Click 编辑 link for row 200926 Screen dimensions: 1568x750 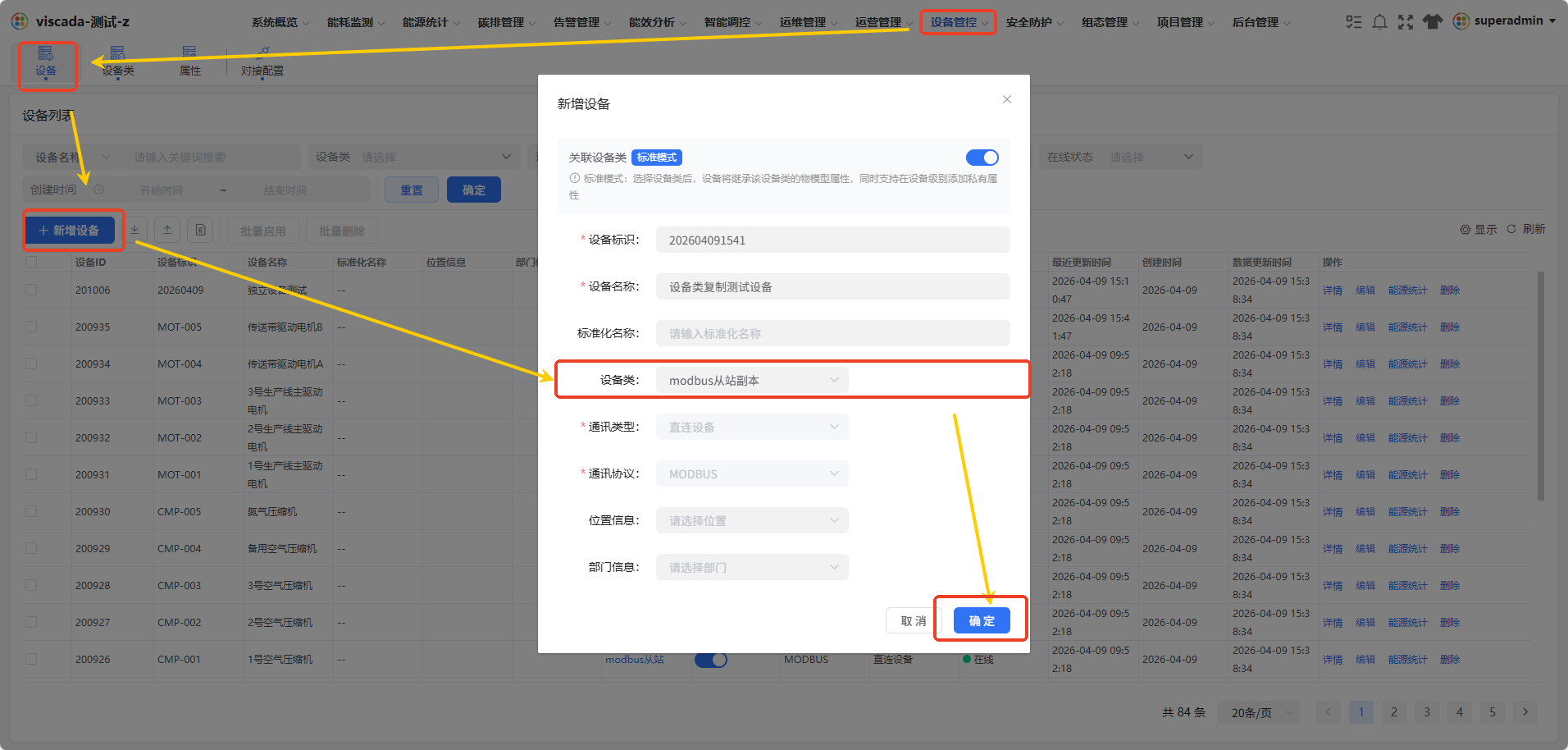click(x=1365, y=659)
